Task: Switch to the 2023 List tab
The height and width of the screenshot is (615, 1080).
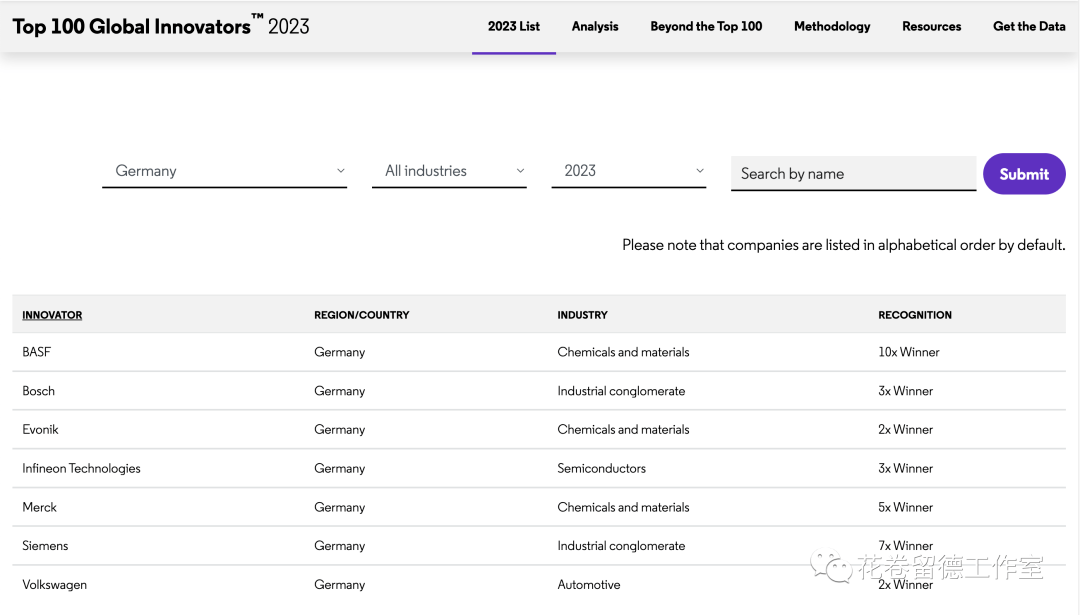Action: (514, 26)
